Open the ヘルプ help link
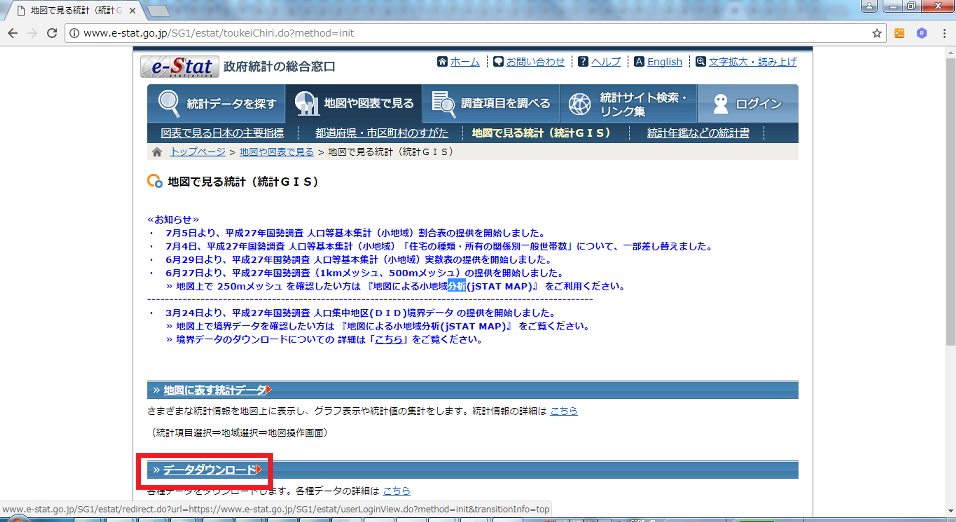Image resolution: width=956 pixels, height=522 pixels. tap(605, 62)
